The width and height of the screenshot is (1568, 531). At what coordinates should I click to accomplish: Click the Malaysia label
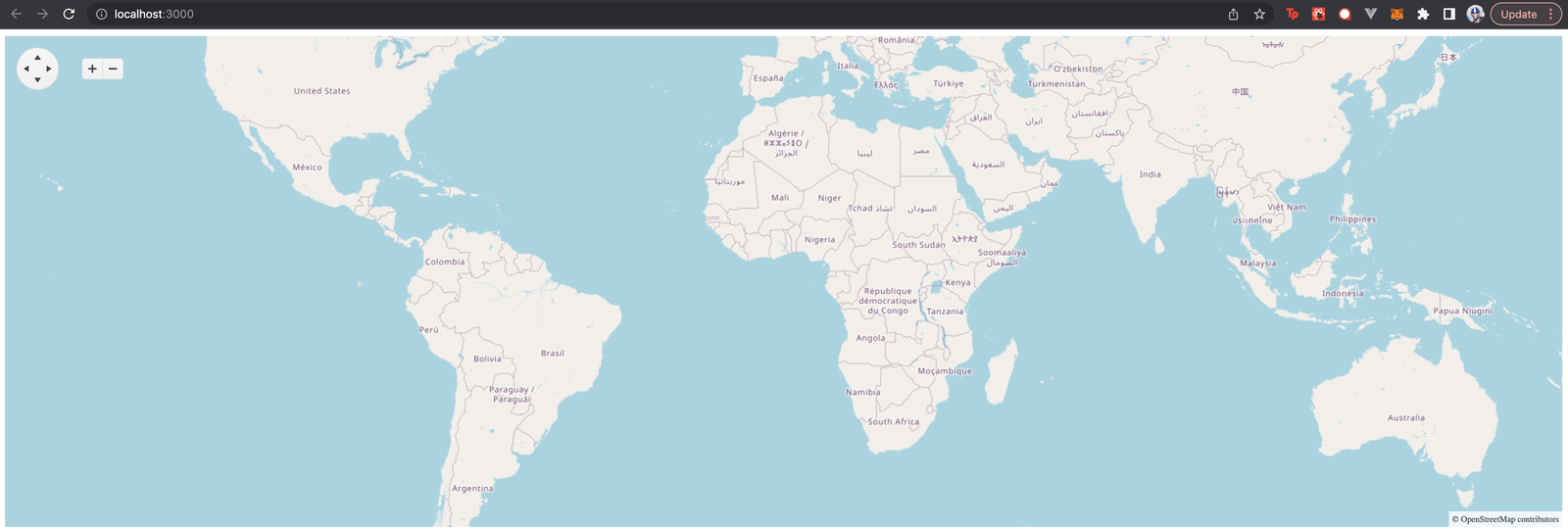point(1257,263)
